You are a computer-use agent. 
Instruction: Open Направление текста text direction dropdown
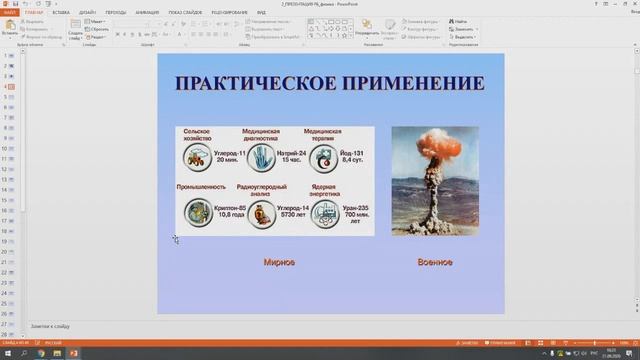(x=269, y=22)
